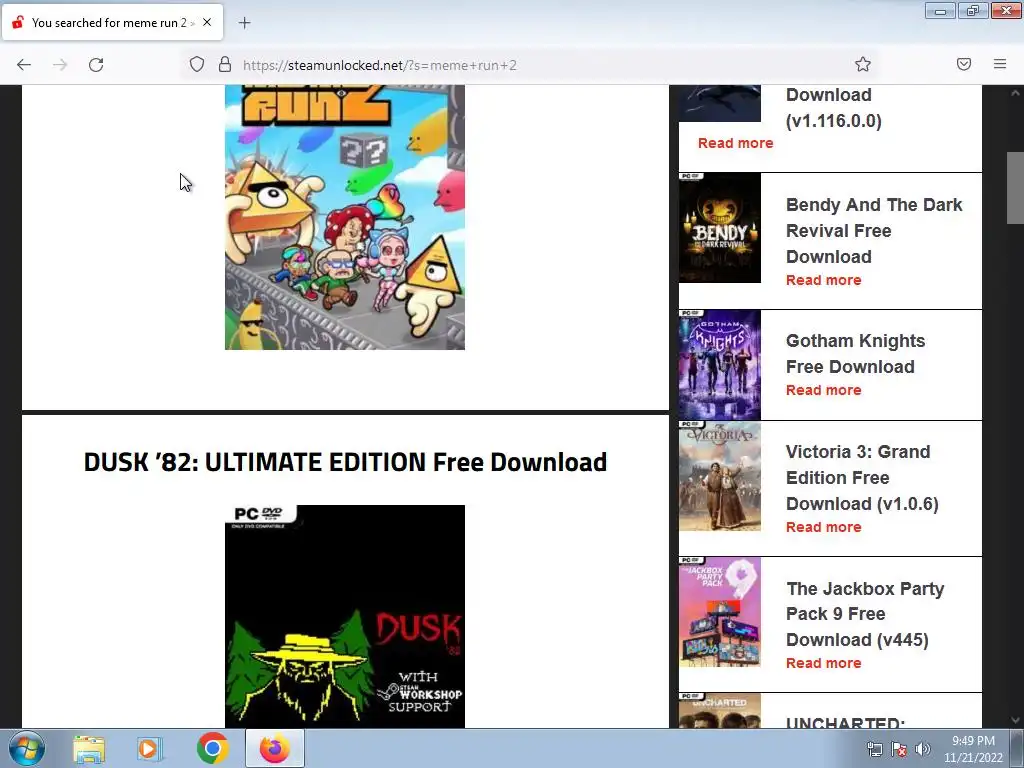
Task: Save page to Pocket
Action: 964,64
